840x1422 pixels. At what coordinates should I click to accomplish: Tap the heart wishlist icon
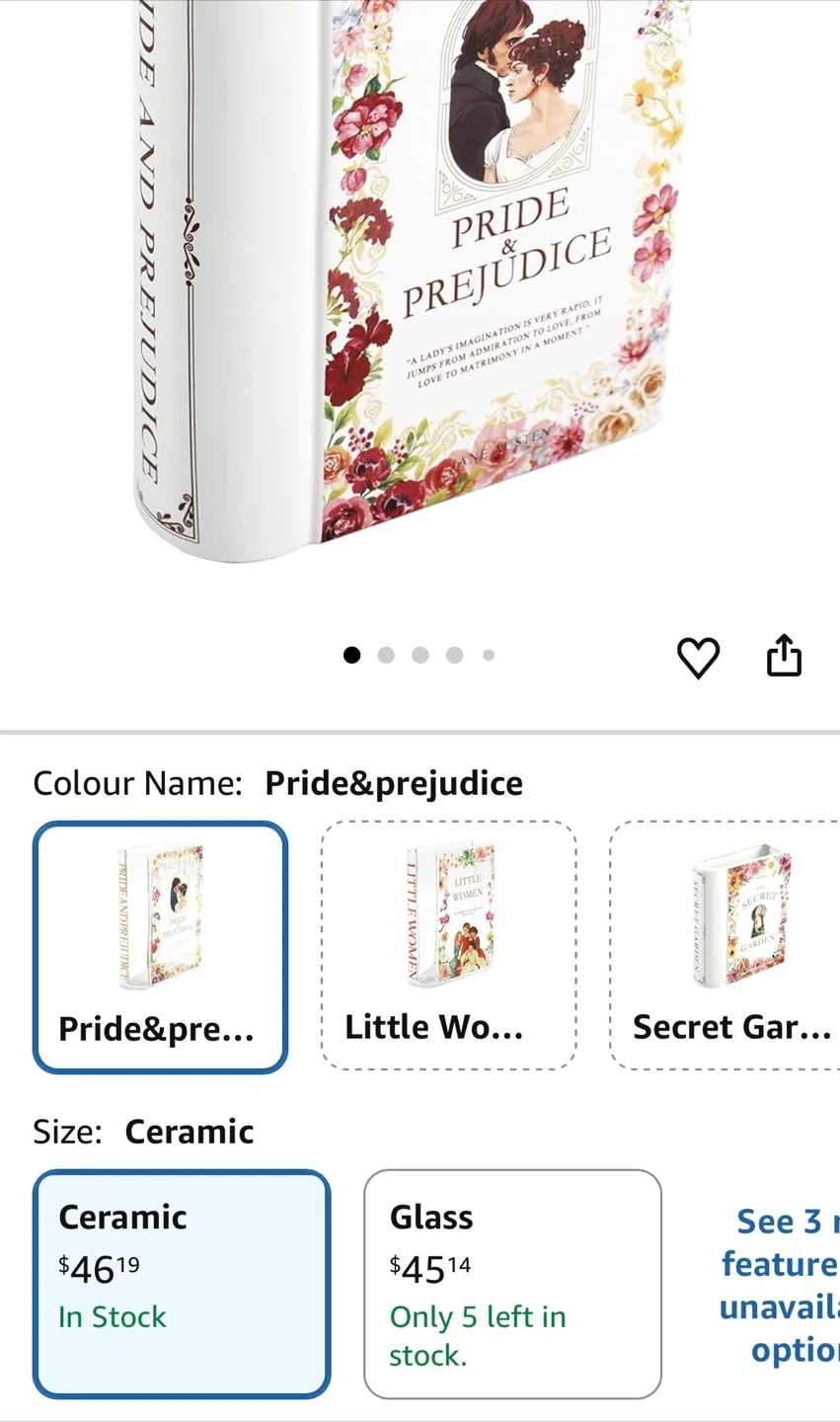click(x=698, y=658)
